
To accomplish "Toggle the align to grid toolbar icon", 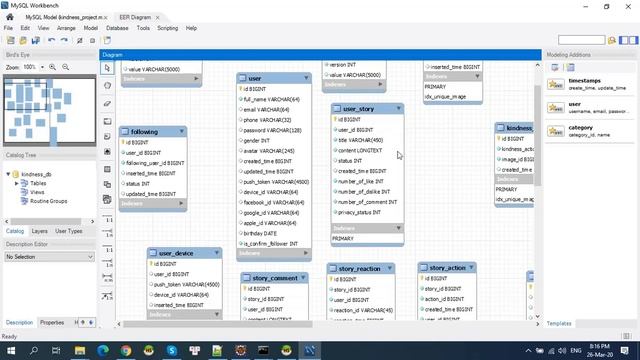I will click(92, 40).
